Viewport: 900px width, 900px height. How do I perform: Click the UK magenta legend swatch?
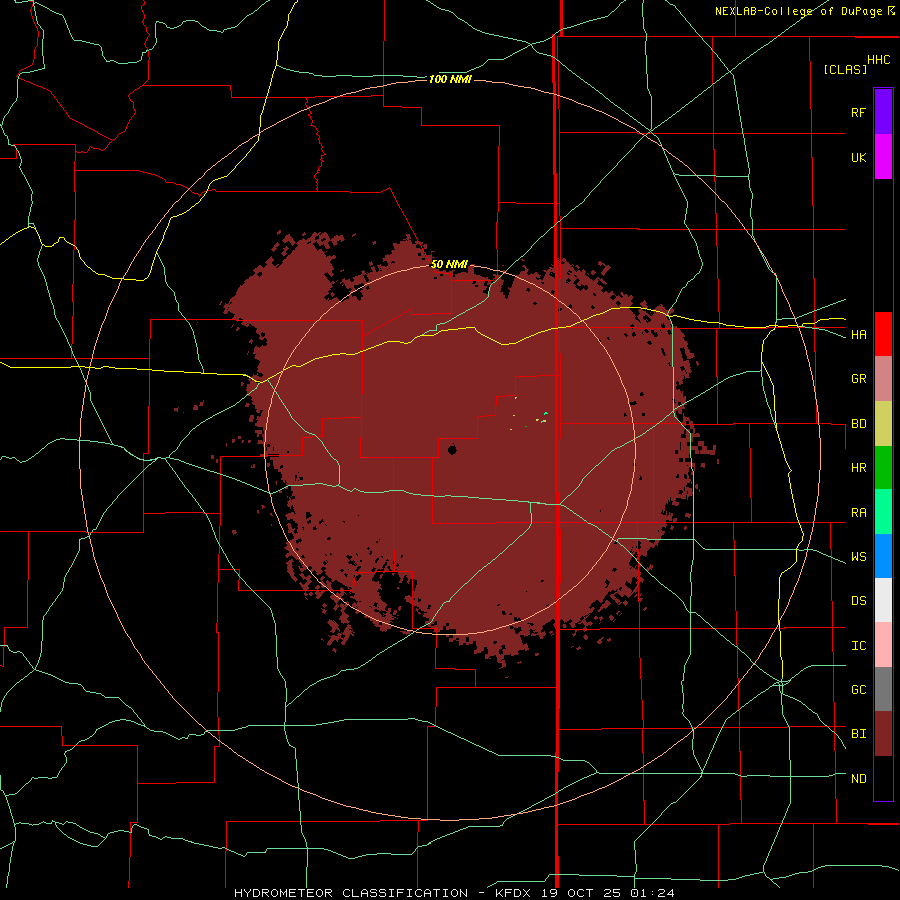click(x=883, y=157)
